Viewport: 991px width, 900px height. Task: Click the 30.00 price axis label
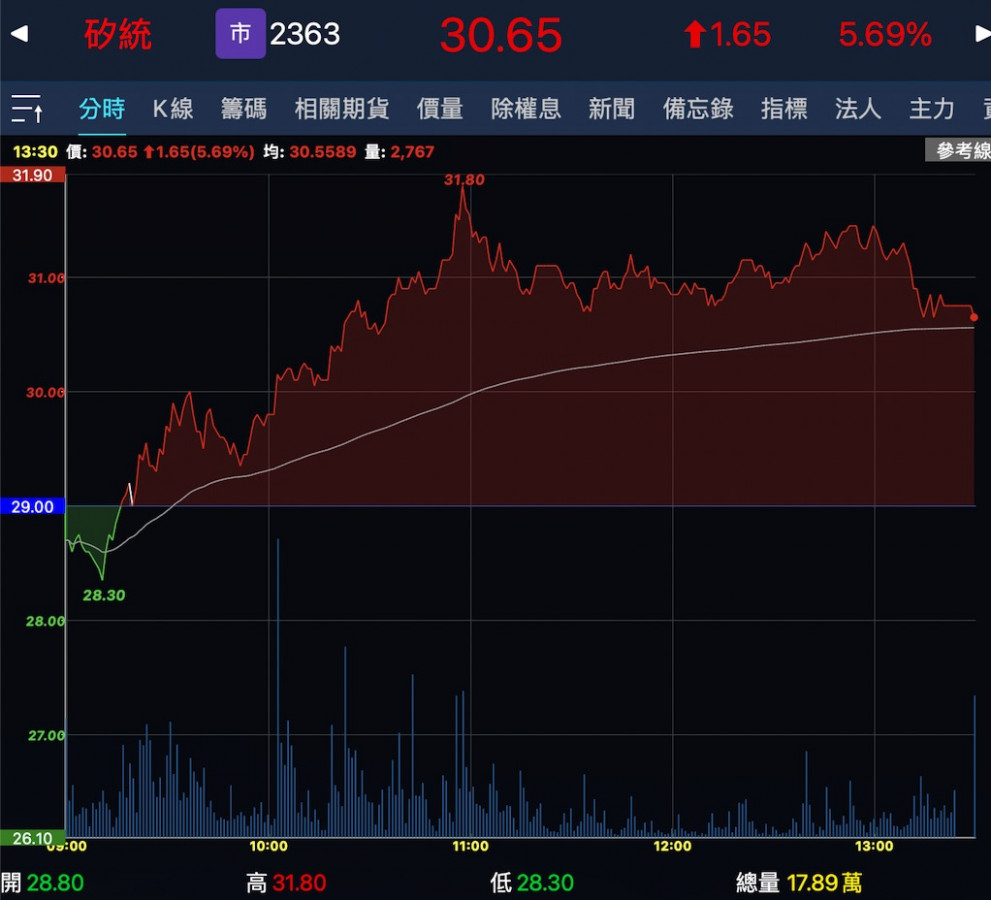(x=46, y=392)
